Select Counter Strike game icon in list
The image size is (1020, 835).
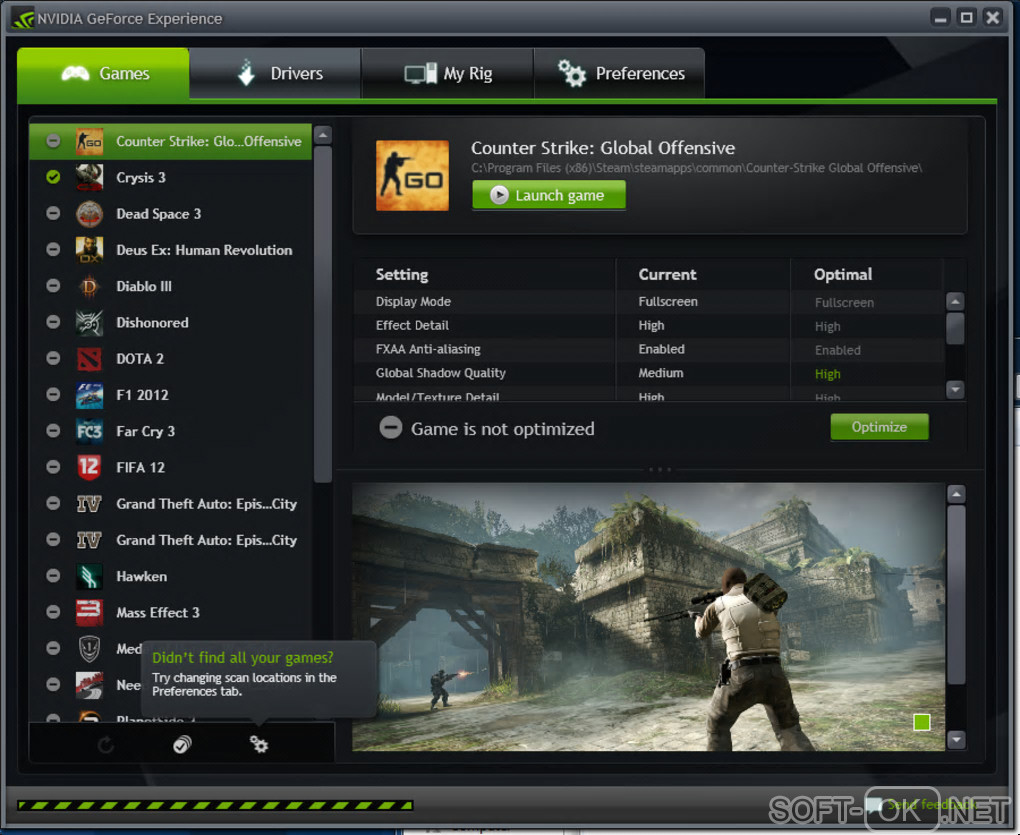pyautogui.click(x=90, y=142)
